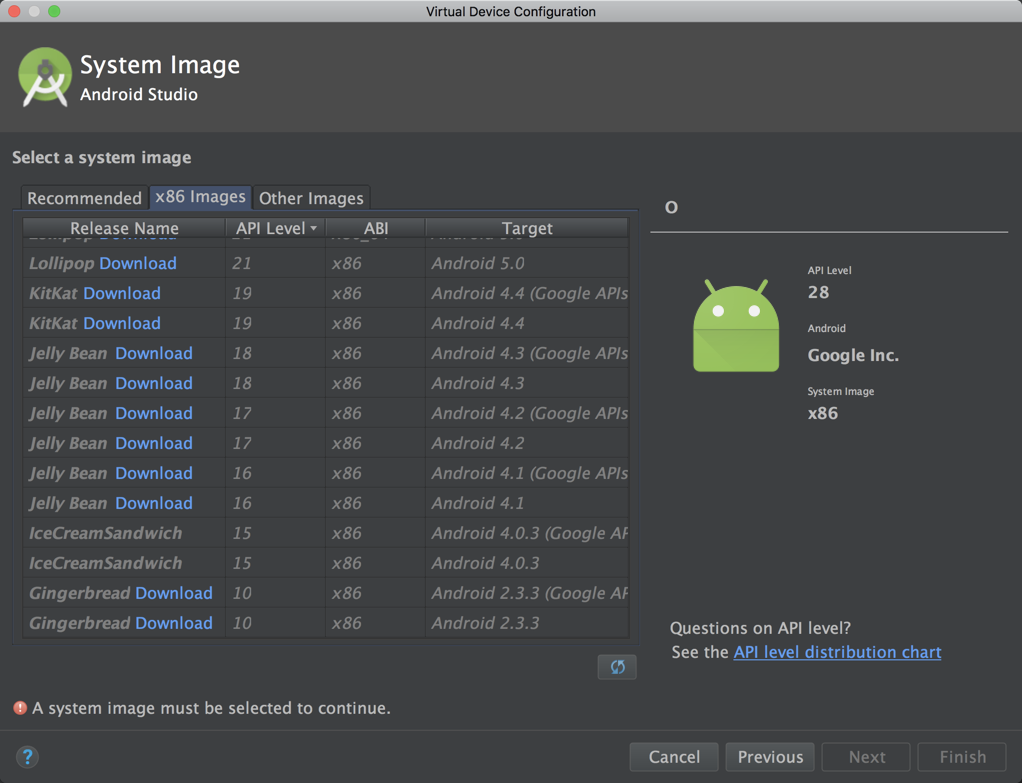Screen dimensions: 1022x783
Task: Open the help question mark icon
Action: (x=27, y=757)
